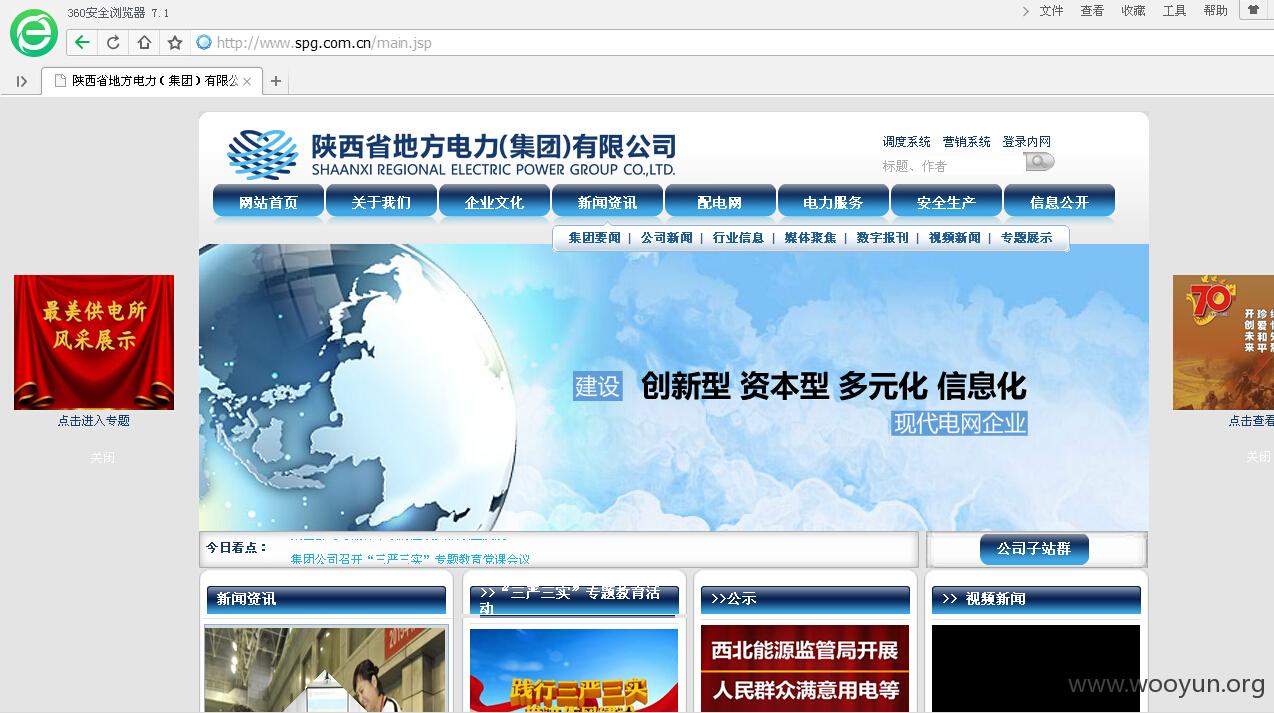Close the left floating ad via 关闭

[x=102, y=457]
